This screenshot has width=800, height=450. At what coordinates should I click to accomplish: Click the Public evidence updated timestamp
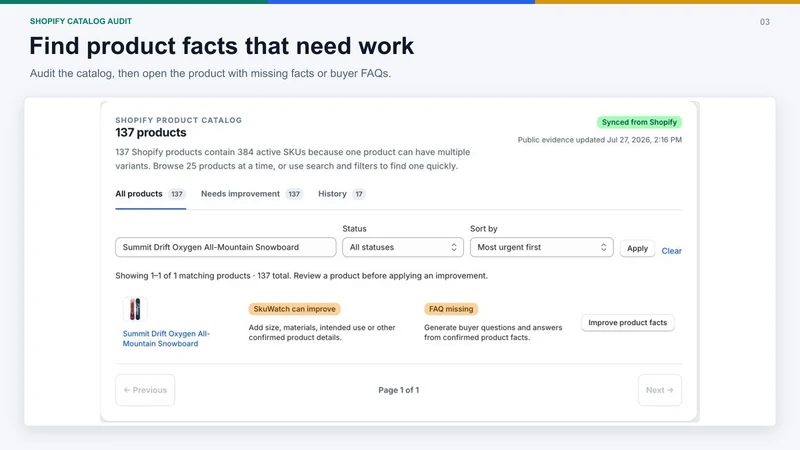coord(599,140)
